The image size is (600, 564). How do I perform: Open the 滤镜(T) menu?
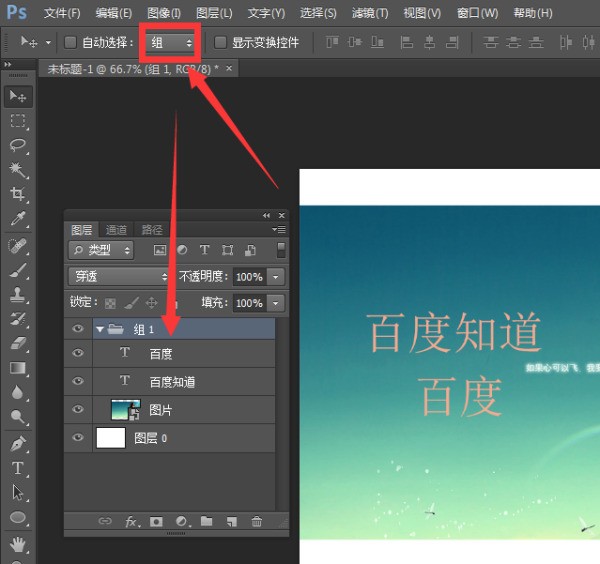371,13
